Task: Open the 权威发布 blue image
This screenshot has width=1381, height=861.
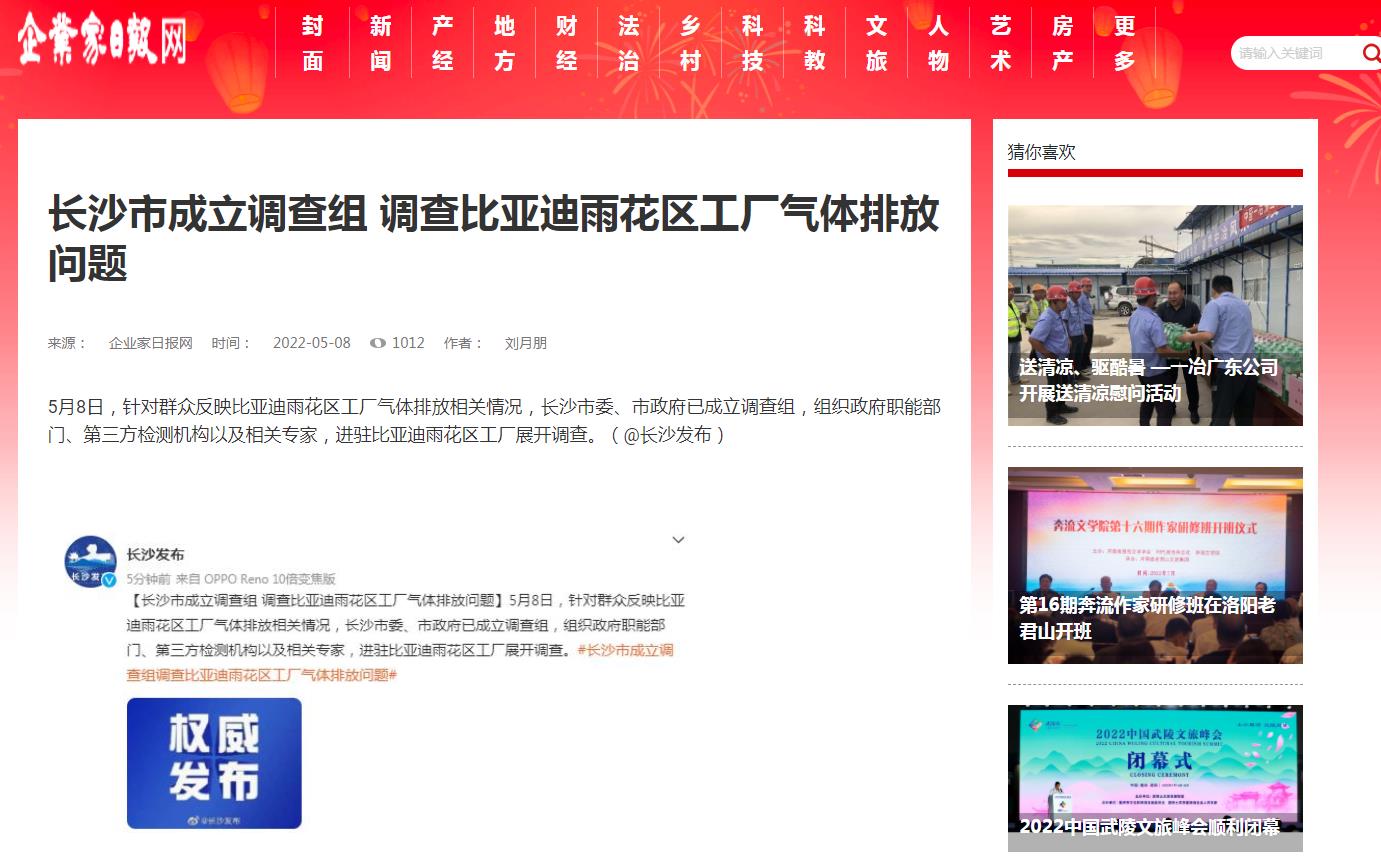Action: [214, 763]
